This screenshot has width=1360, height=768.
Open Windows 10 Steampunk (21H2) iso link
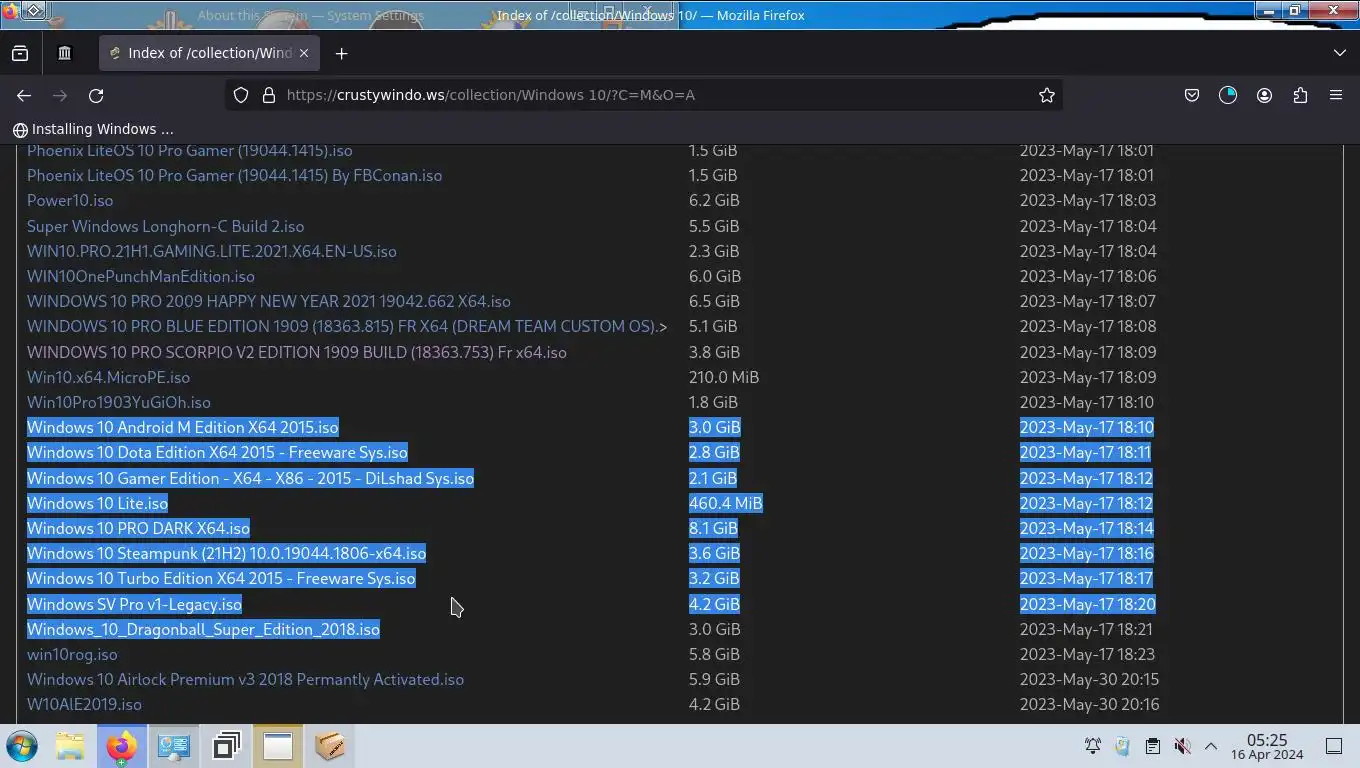[x=226, y=553]
